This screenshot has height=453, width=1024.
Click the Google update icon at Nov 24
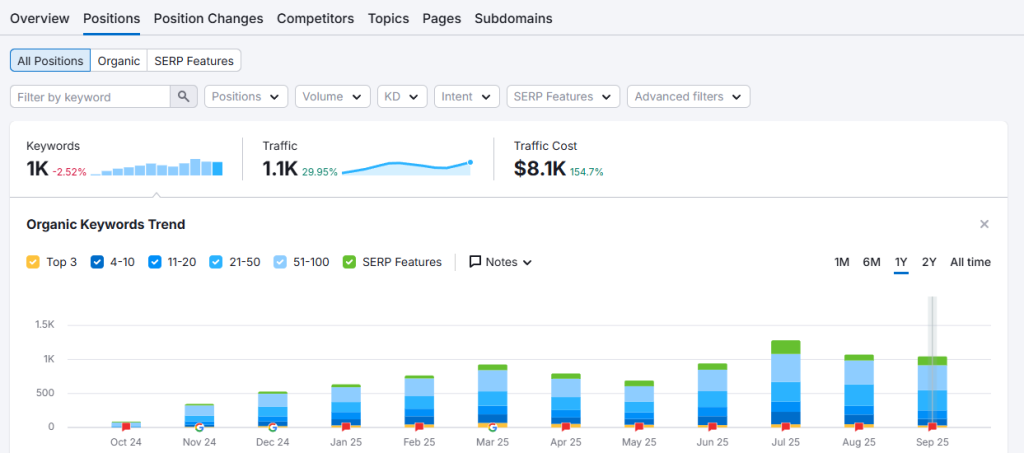tap(199, 427)
